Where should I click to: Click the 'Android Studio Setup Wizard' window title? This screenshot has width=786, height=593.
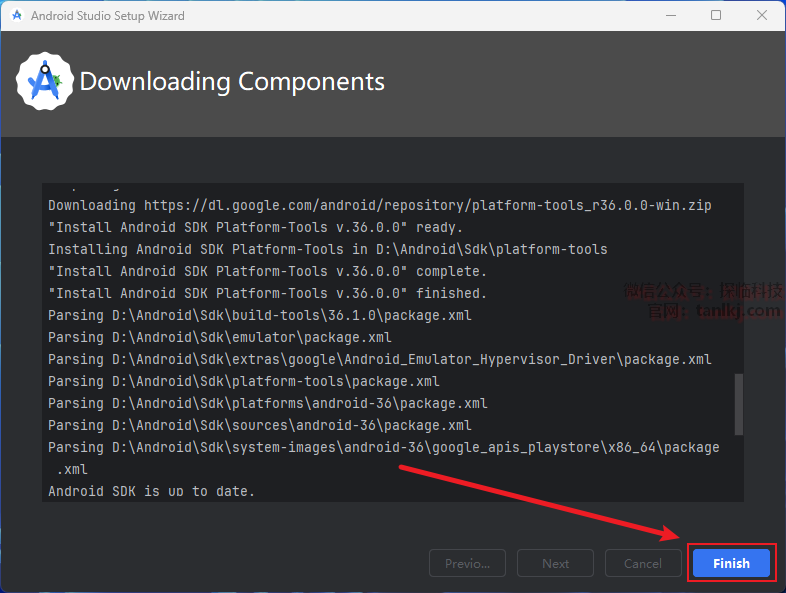108,16
